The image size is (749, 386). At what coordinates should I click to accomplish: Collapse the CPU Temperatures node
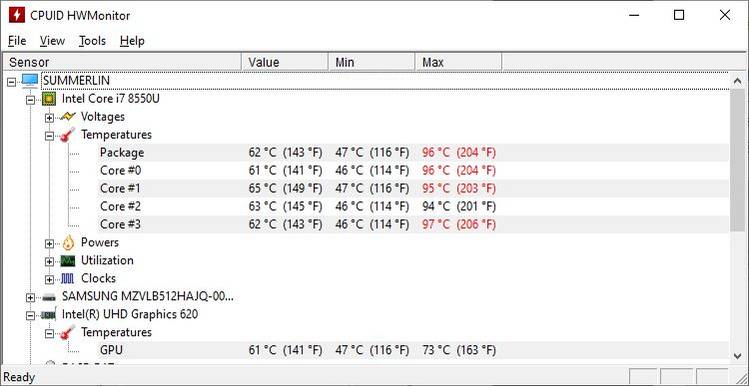pyautogui.click(x=49, y=136)
